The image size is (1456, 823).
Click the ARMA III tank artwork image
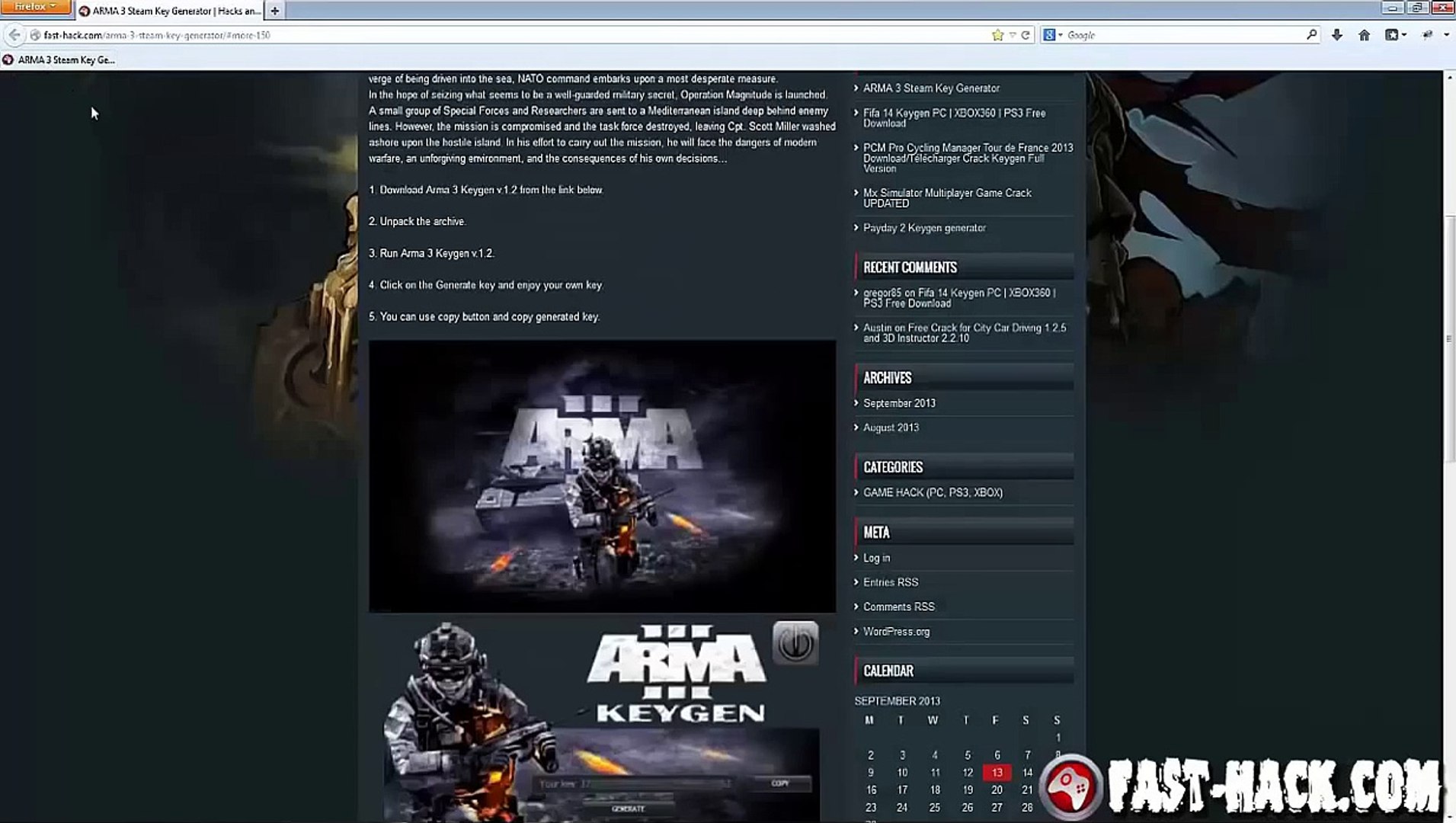(x=602, y=476)
